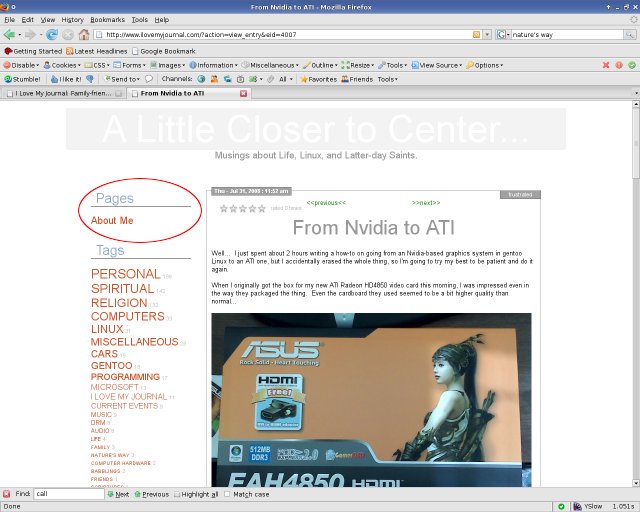Open the Send to dropdown
Viewport: 640px width, 512px height.
click(x=122, y=79)
